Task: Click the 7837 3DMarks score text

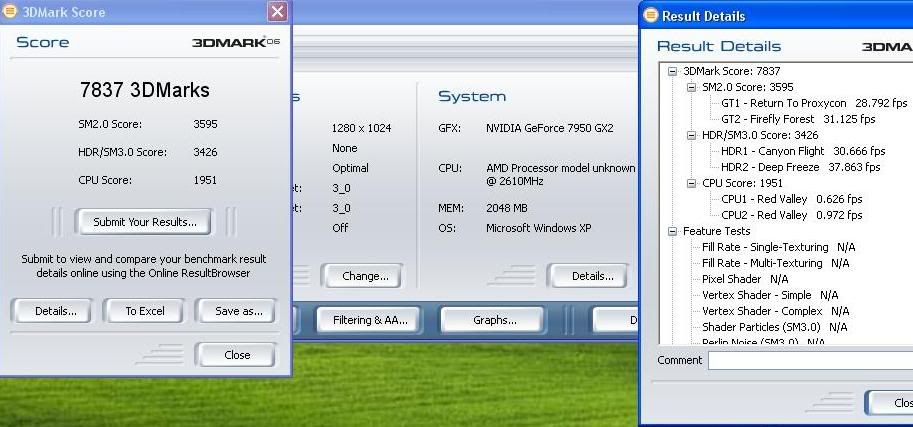Action: tap(144, 90)
